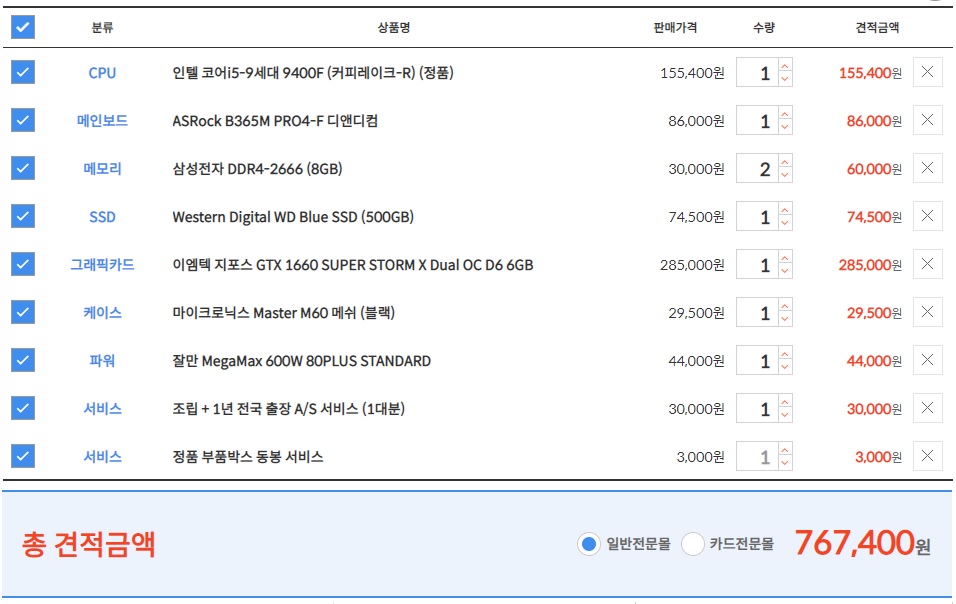This screenshot has width=956, height=604.
Task: Open the SSD category link
Action: [102, 216]
